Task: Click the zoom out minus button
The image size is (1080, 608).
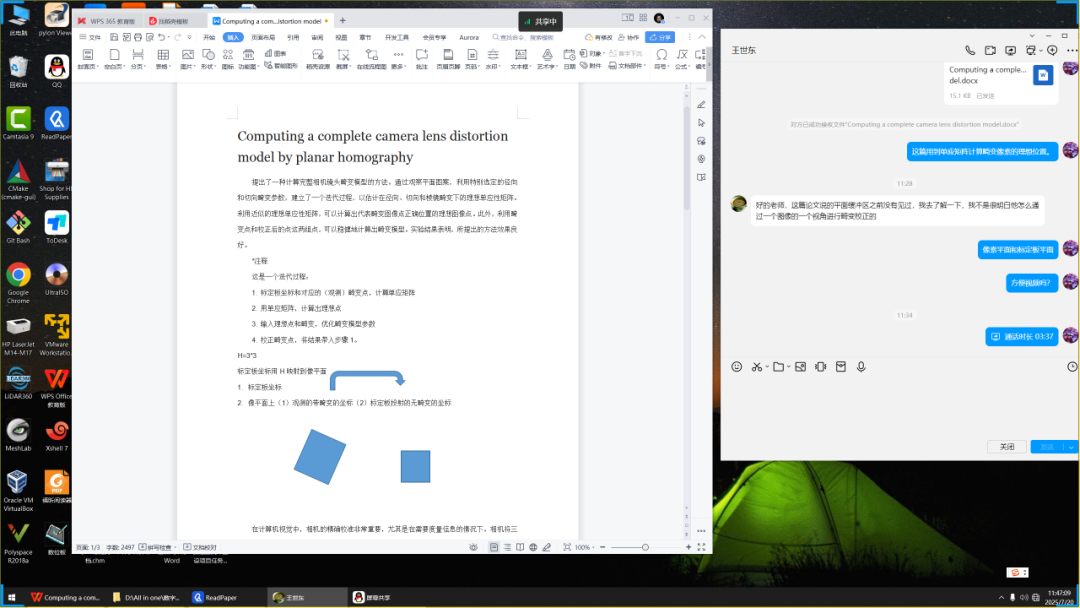Action: tap(603, 547)
